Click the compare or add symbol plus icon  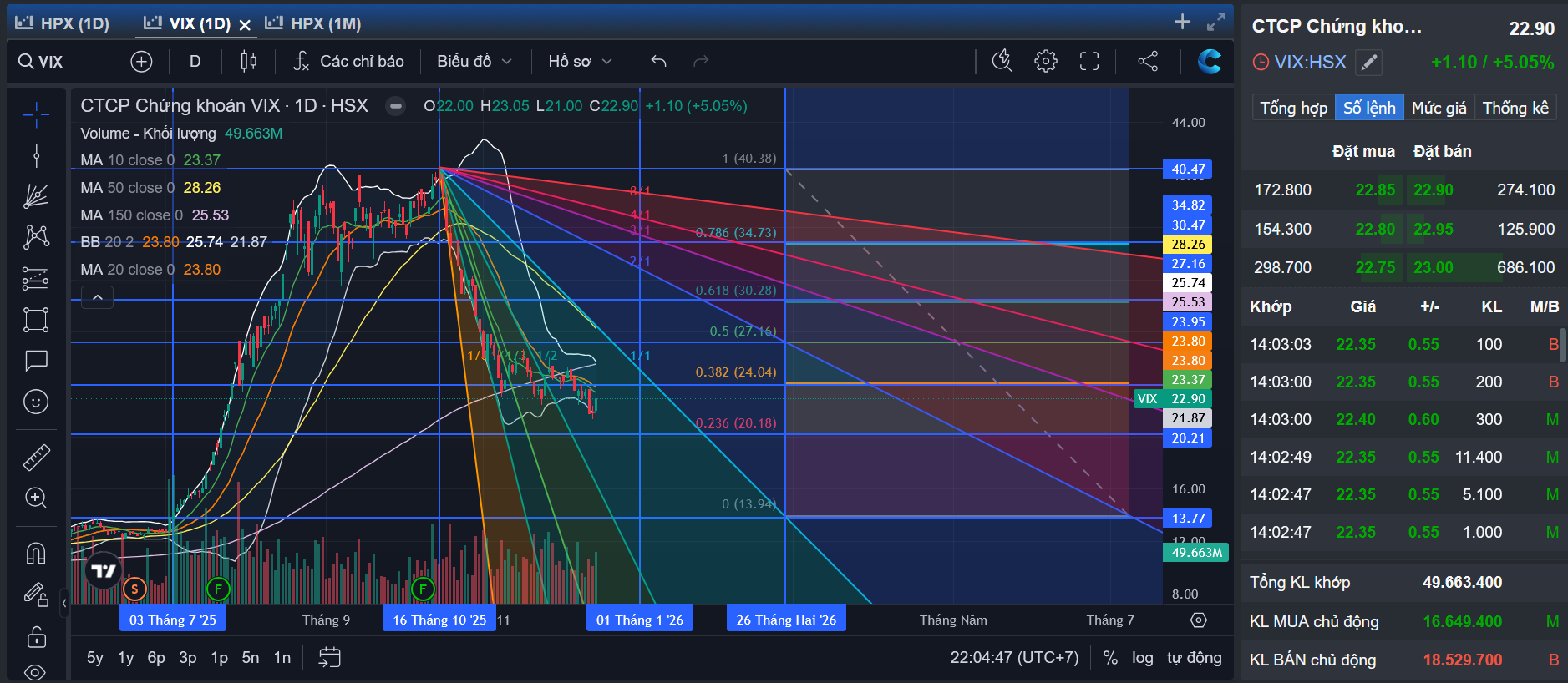pyautogui.click(x=141, y=61)
